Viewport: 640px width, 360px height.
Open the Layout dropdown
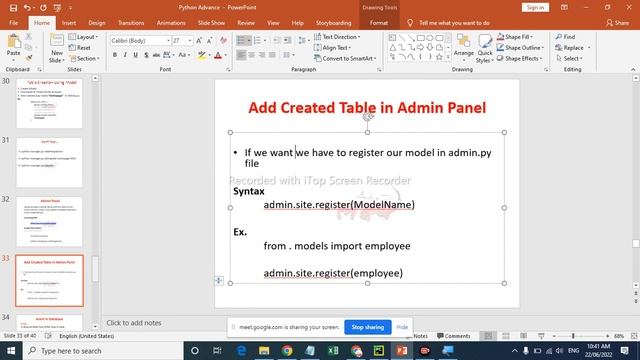coord(83,37)
